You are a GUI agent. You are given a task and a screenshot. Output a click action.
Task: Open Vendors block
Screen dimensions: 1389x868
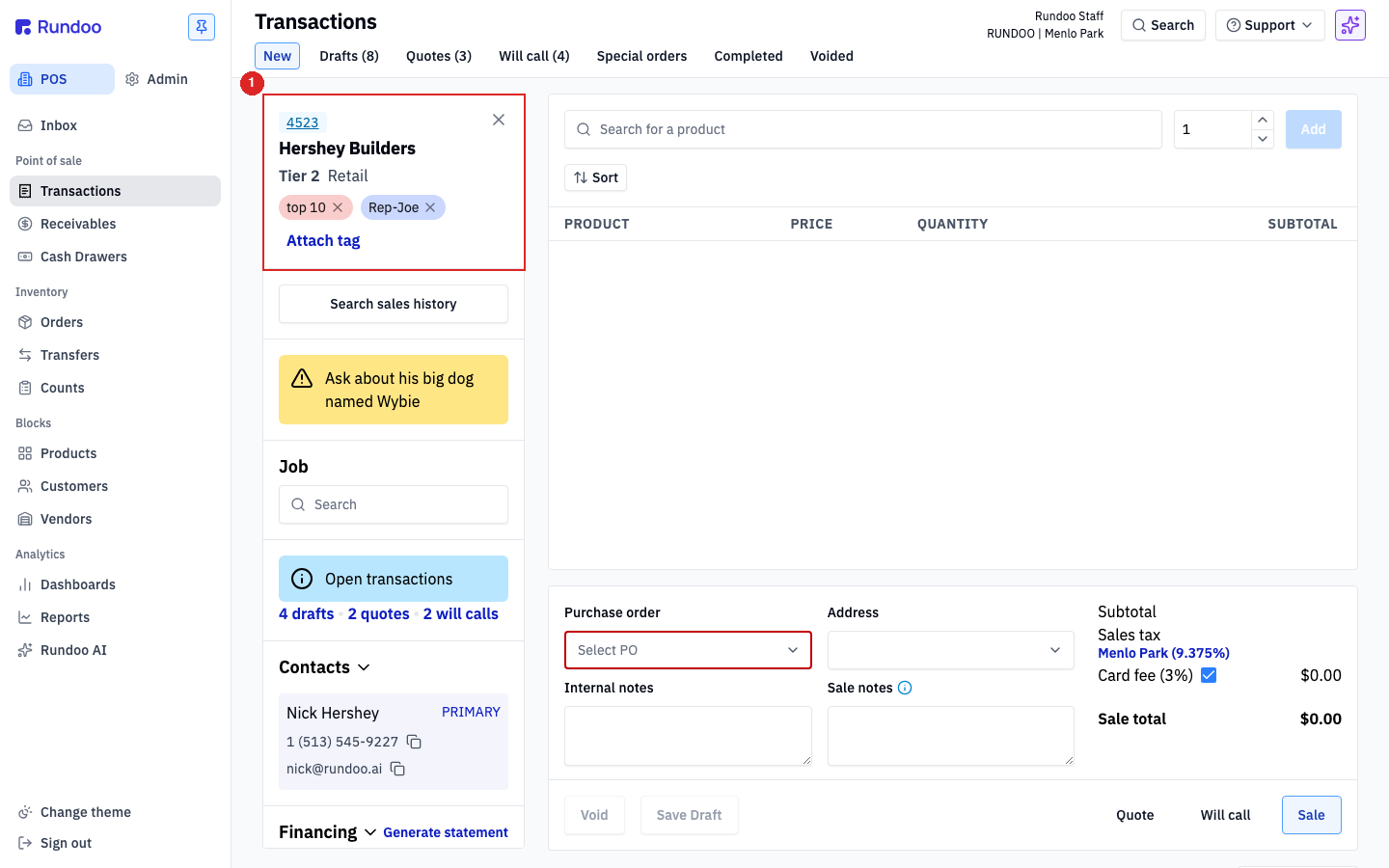[x=115, y=519]
